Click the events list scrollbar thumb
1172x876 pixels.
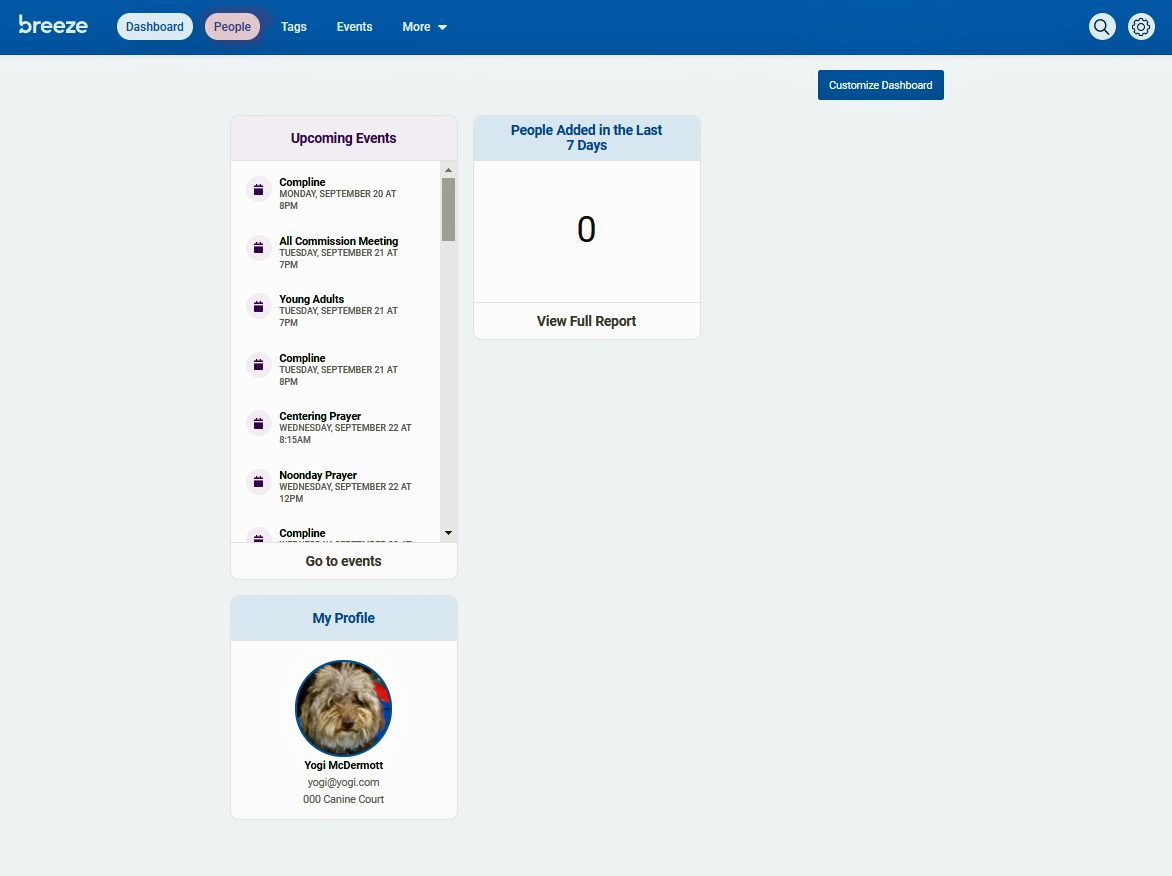448,209
